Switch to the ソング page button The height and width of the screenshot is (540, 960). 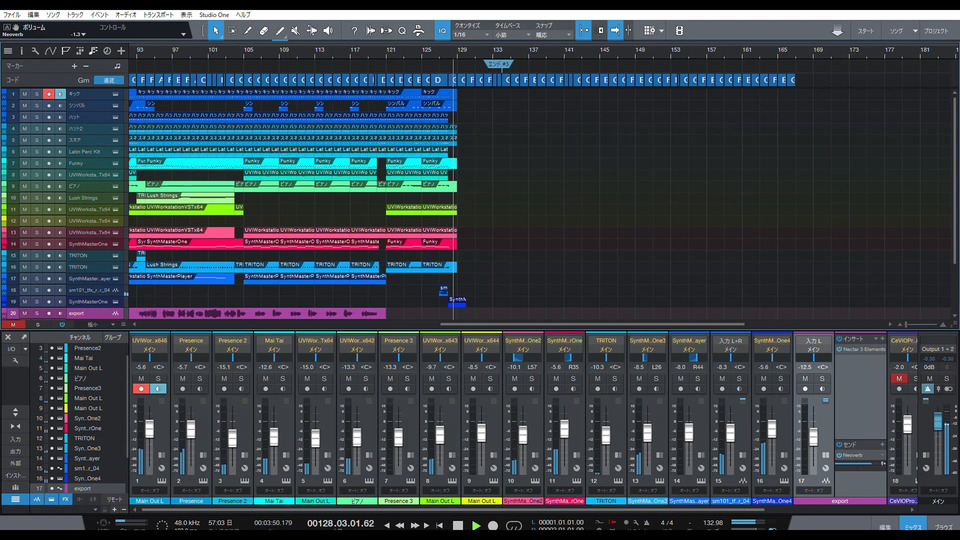[x=896, y=31]
